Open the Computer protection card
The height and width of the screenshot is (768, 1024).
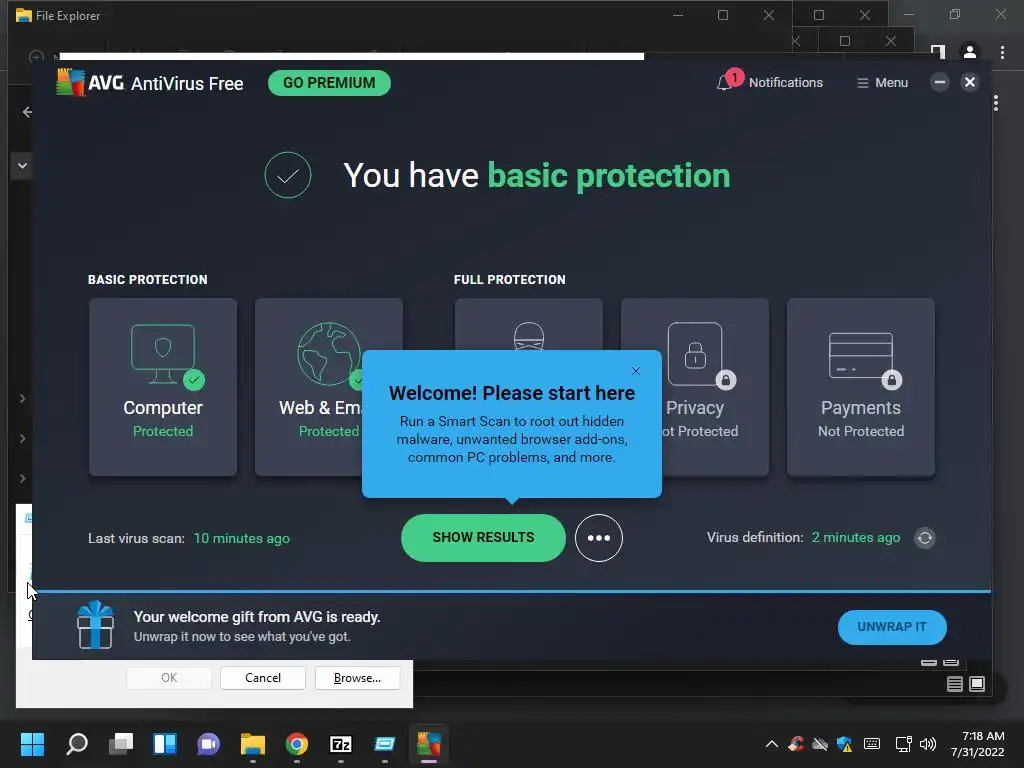[163, 387]
